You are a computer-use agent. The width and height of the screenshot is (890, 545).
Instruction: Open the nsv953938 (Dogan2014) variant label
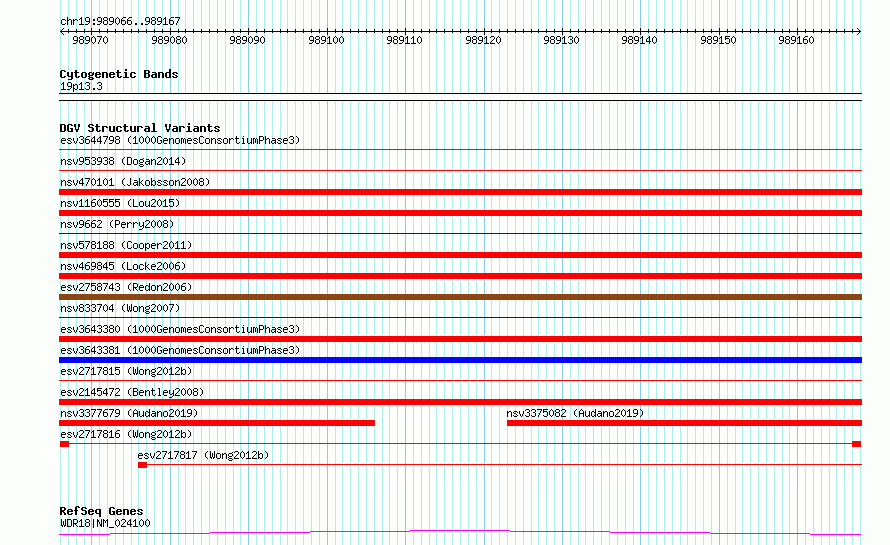pos(123,161)
